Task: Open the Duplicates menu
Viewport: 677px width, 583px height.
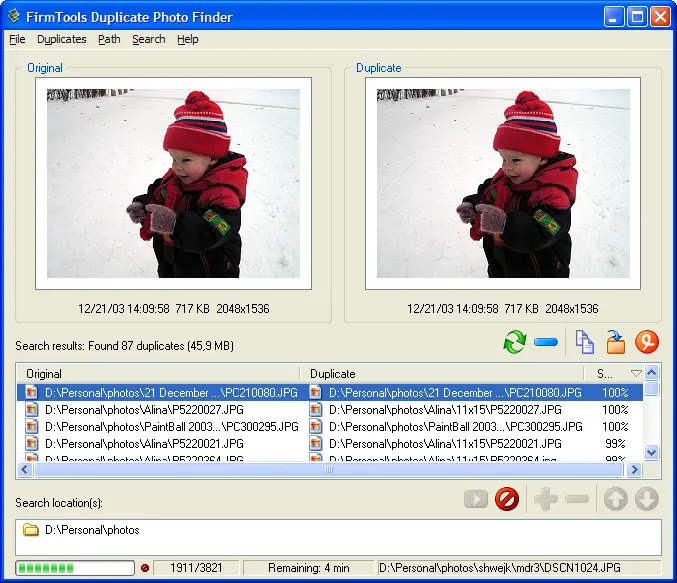Action: tap(61, 39)
